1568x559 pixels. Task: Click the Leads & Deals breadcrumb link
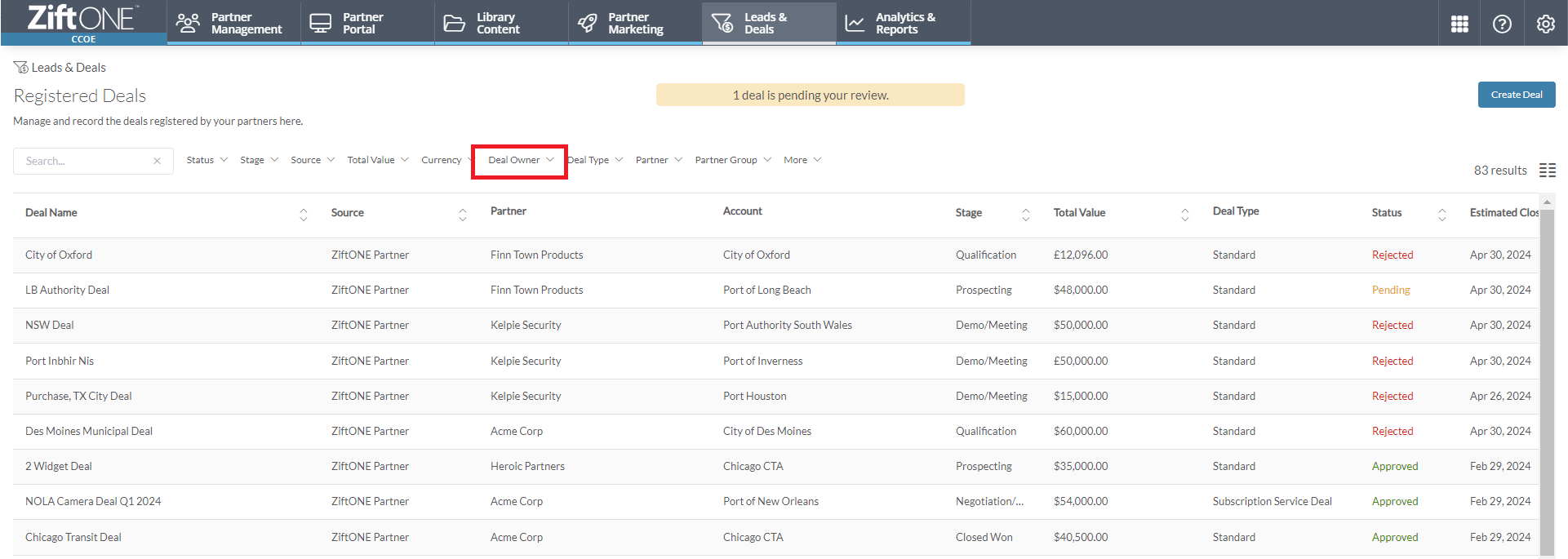point(69,68)
